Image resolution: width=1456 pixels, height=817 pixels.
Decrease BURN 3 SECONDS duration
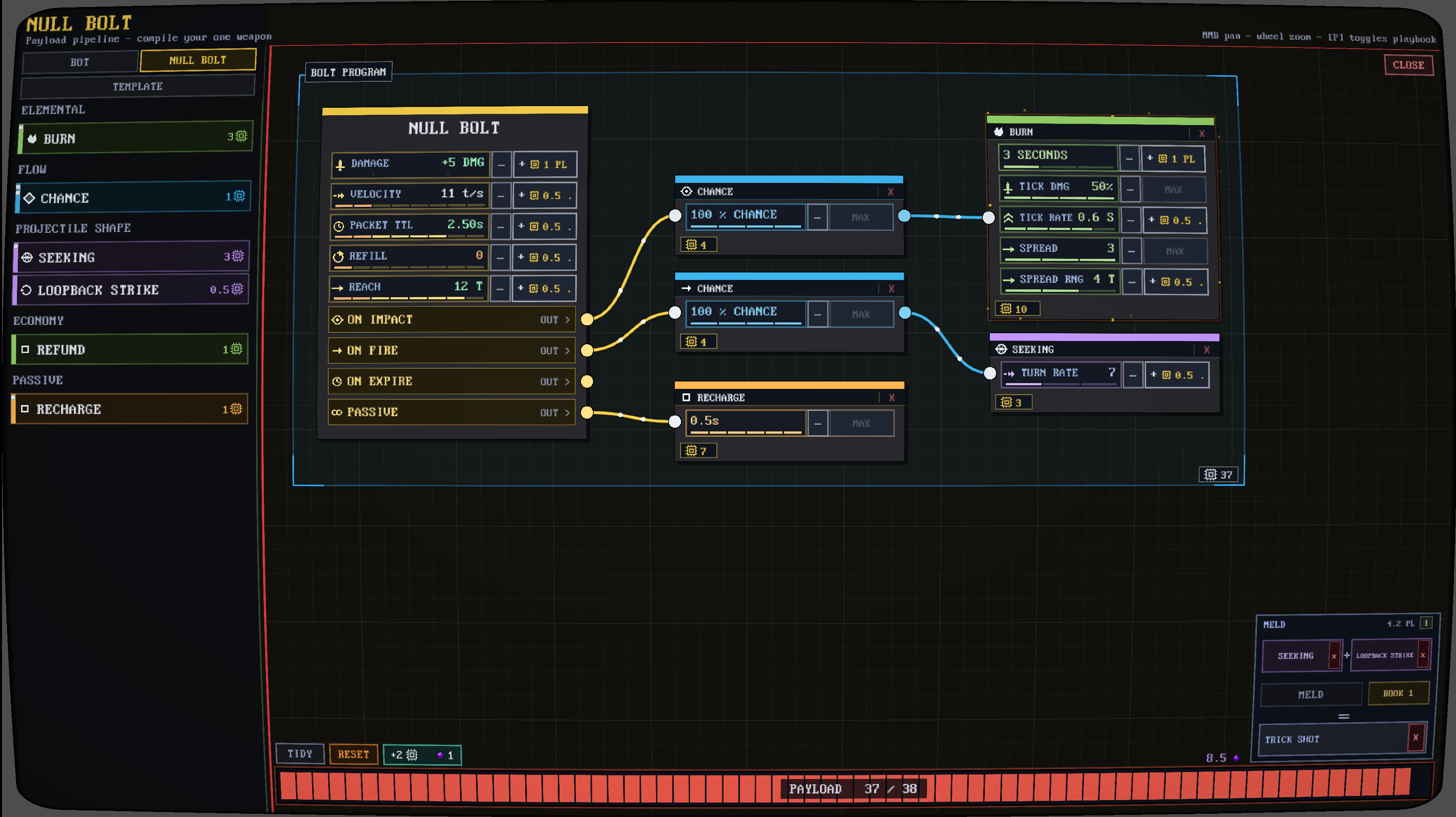[1129, 159]
